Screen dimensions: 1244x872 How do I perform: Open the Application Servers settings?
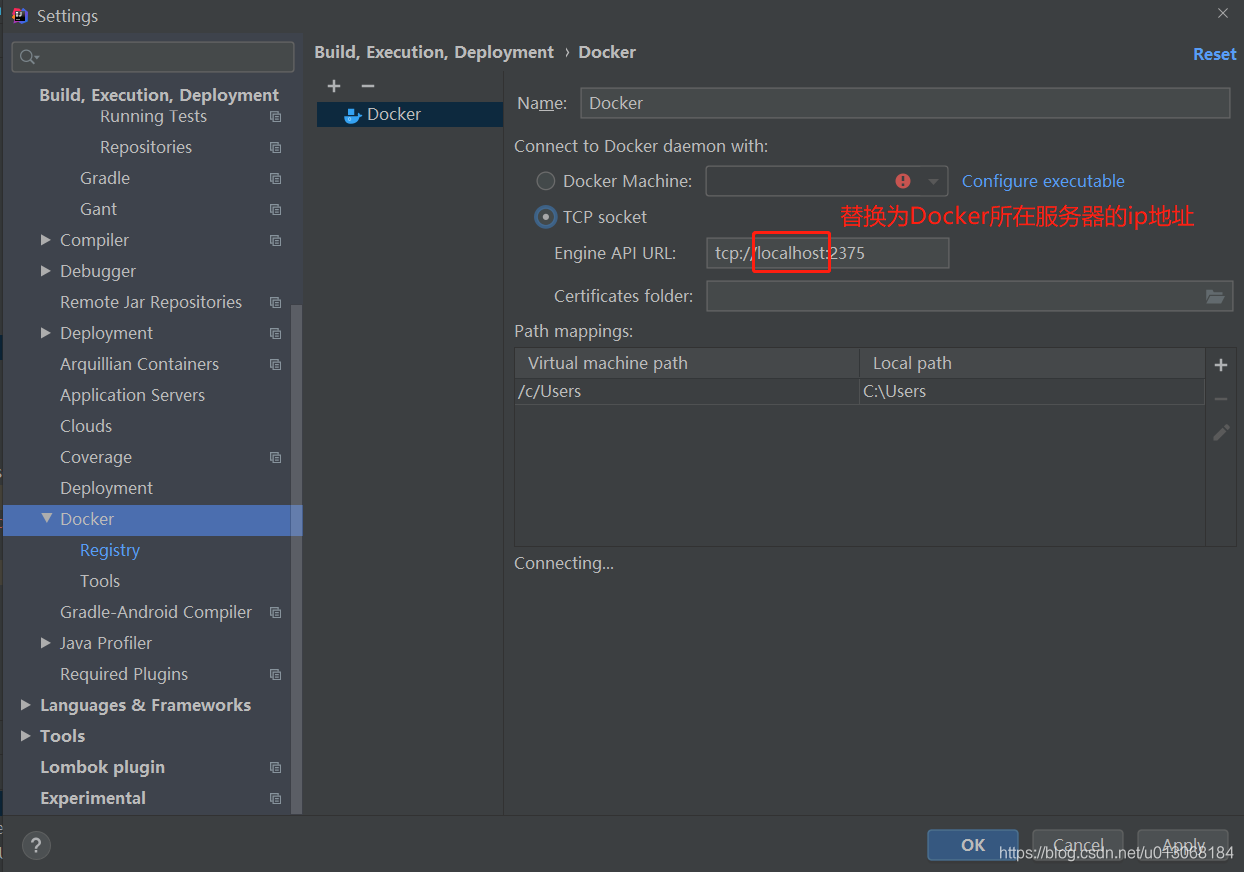[x=132, y=395]
